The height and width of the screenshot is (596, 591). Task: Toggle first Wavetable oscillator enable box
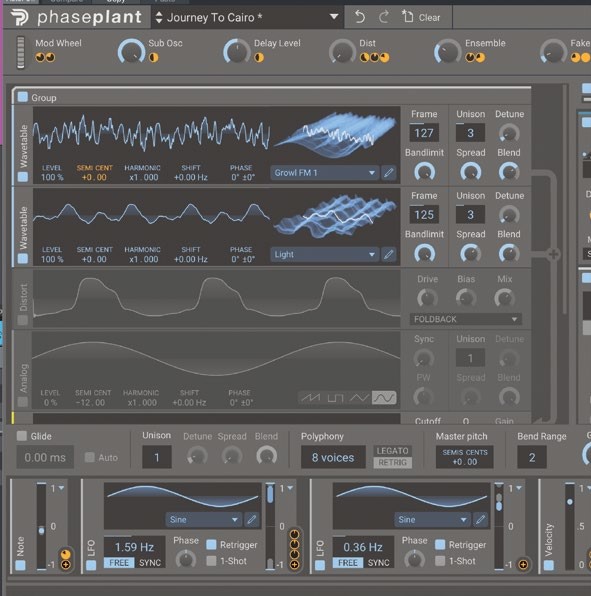pyautogui.click(x=23, y=177)
